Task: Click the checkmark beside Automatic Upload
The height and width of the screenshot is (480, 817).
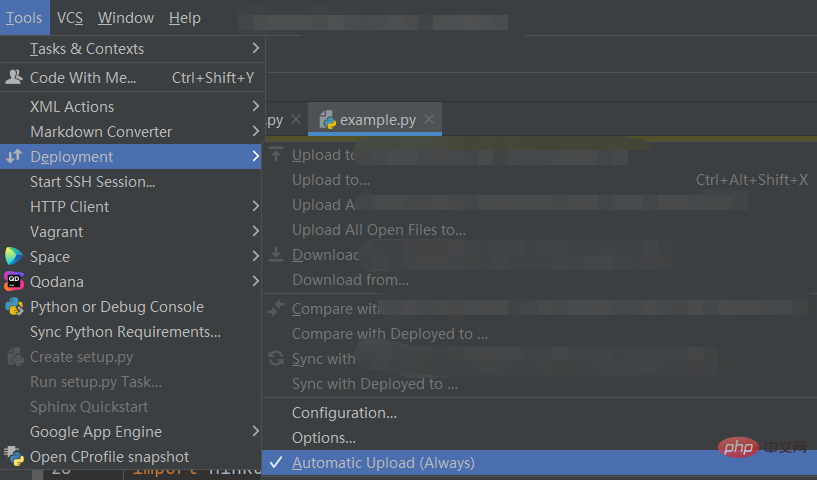Action: [x=276, y=463]
